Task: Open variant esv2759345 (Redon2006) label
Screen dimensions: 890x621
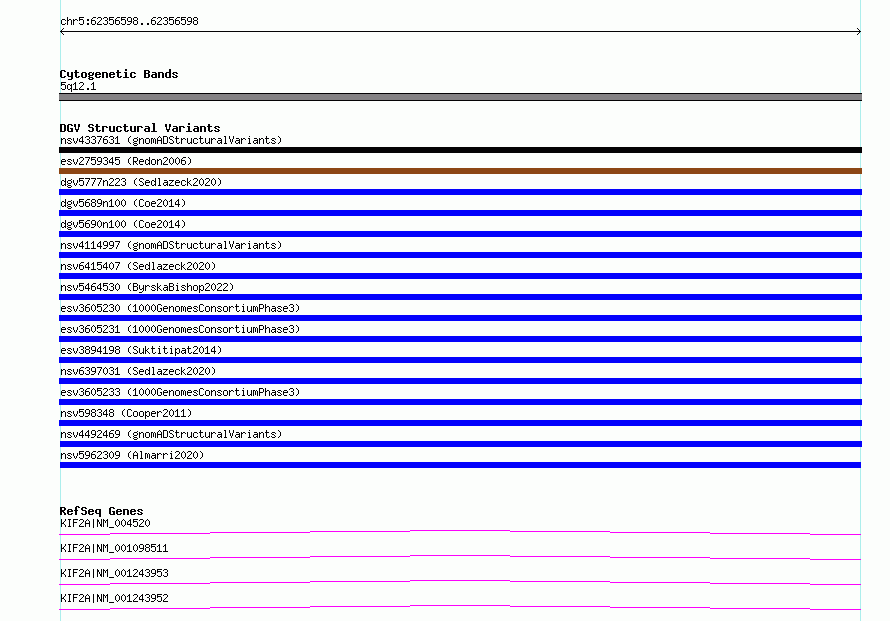Action: click(x=126, y=161)
